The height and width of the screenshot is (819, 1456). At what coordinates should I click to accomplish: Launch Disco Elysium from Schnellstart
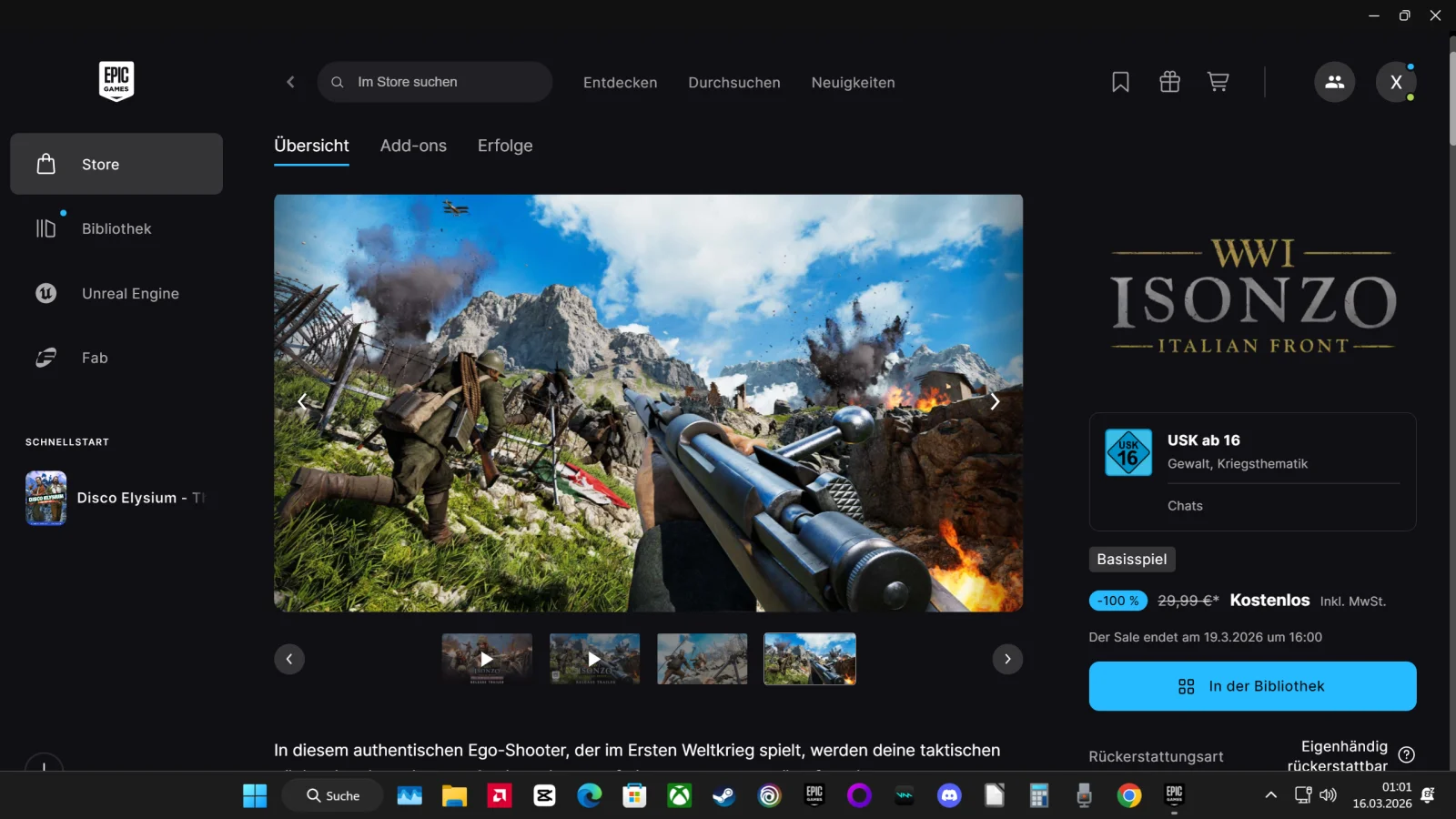click(x=116, y=498)
